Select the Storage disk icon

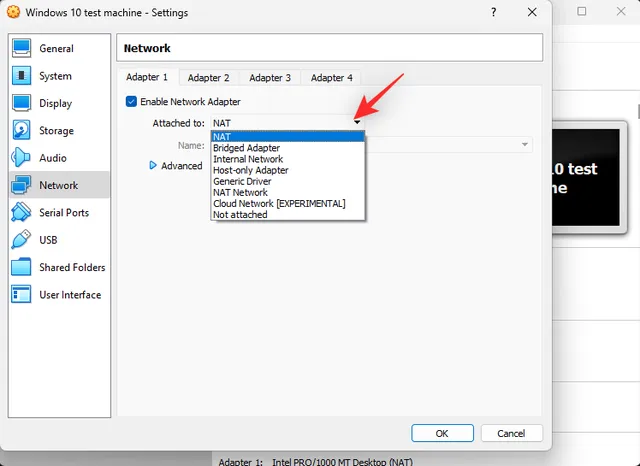click(22, 130)
